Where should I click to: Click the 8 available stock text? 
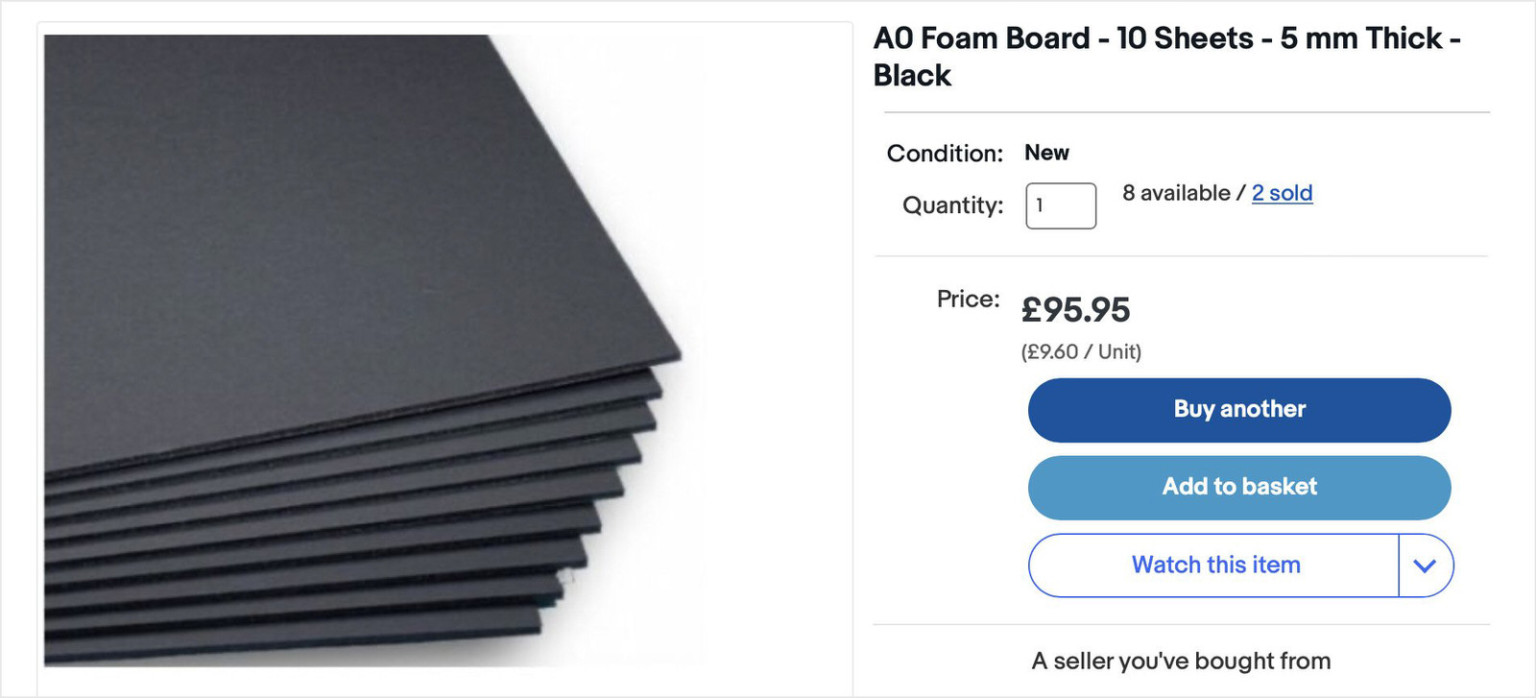tap(1175, 193)
